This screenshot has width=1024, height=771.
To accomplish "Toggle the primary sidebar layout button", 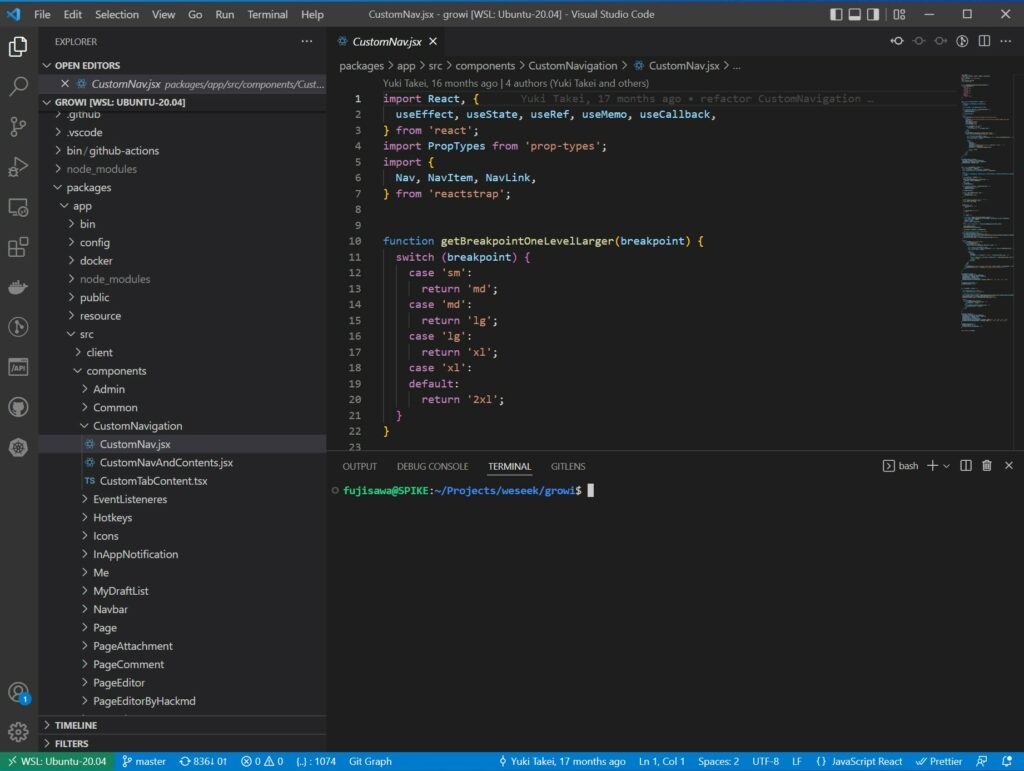I will [838, 15].
